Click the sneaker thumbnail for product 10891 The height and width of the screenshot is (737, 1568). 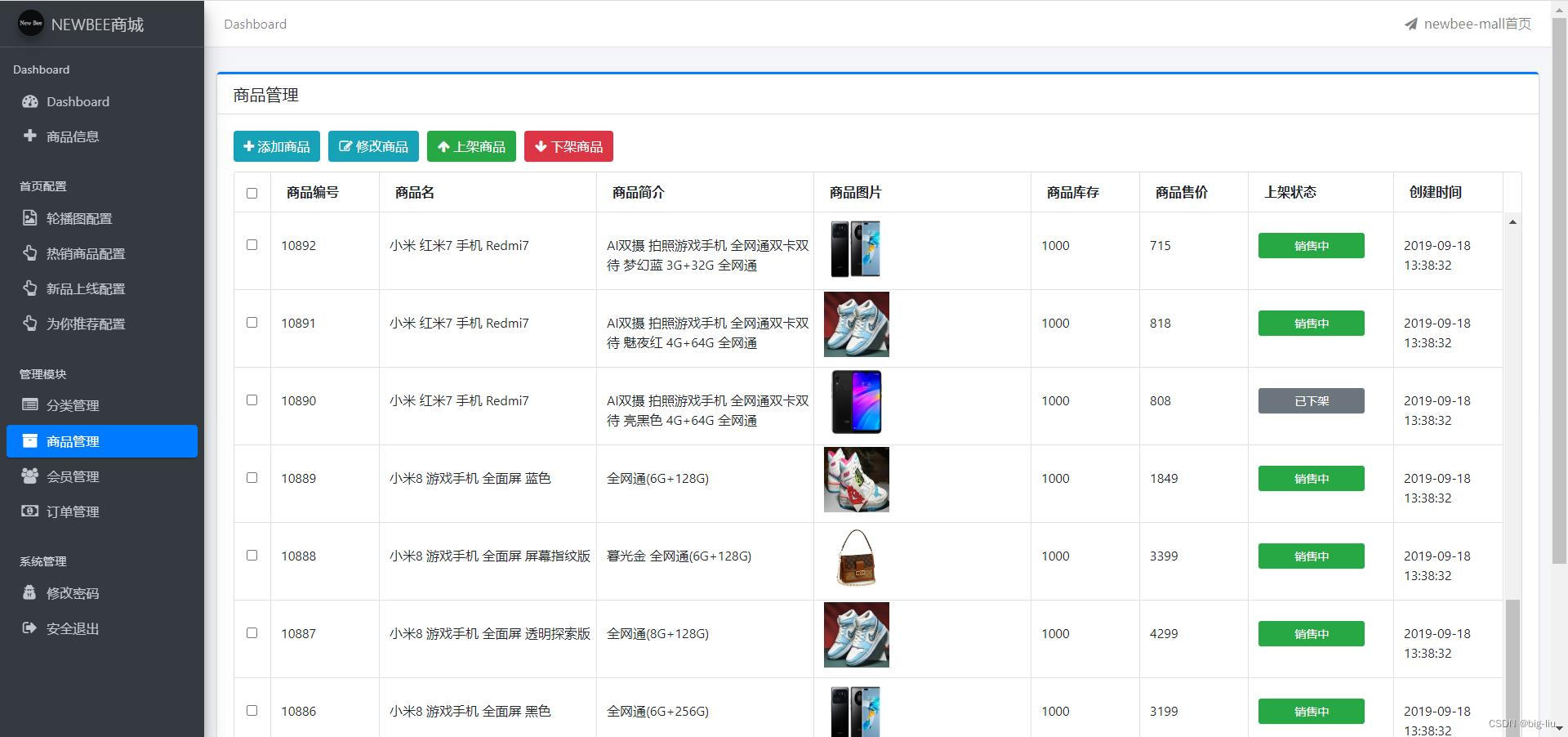coord(857,324)
